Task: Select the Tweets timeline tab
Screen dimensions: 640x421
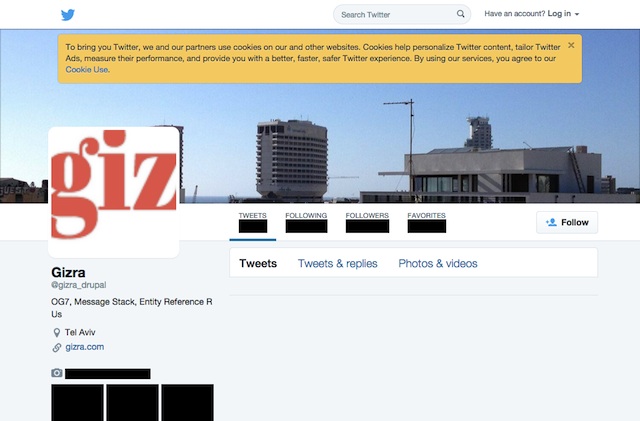Action: point(258,263)
